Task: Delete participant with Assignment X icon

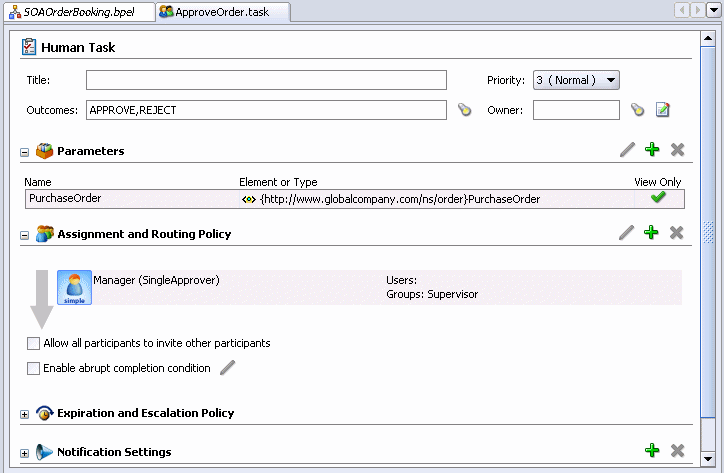Action: (676, 232)
